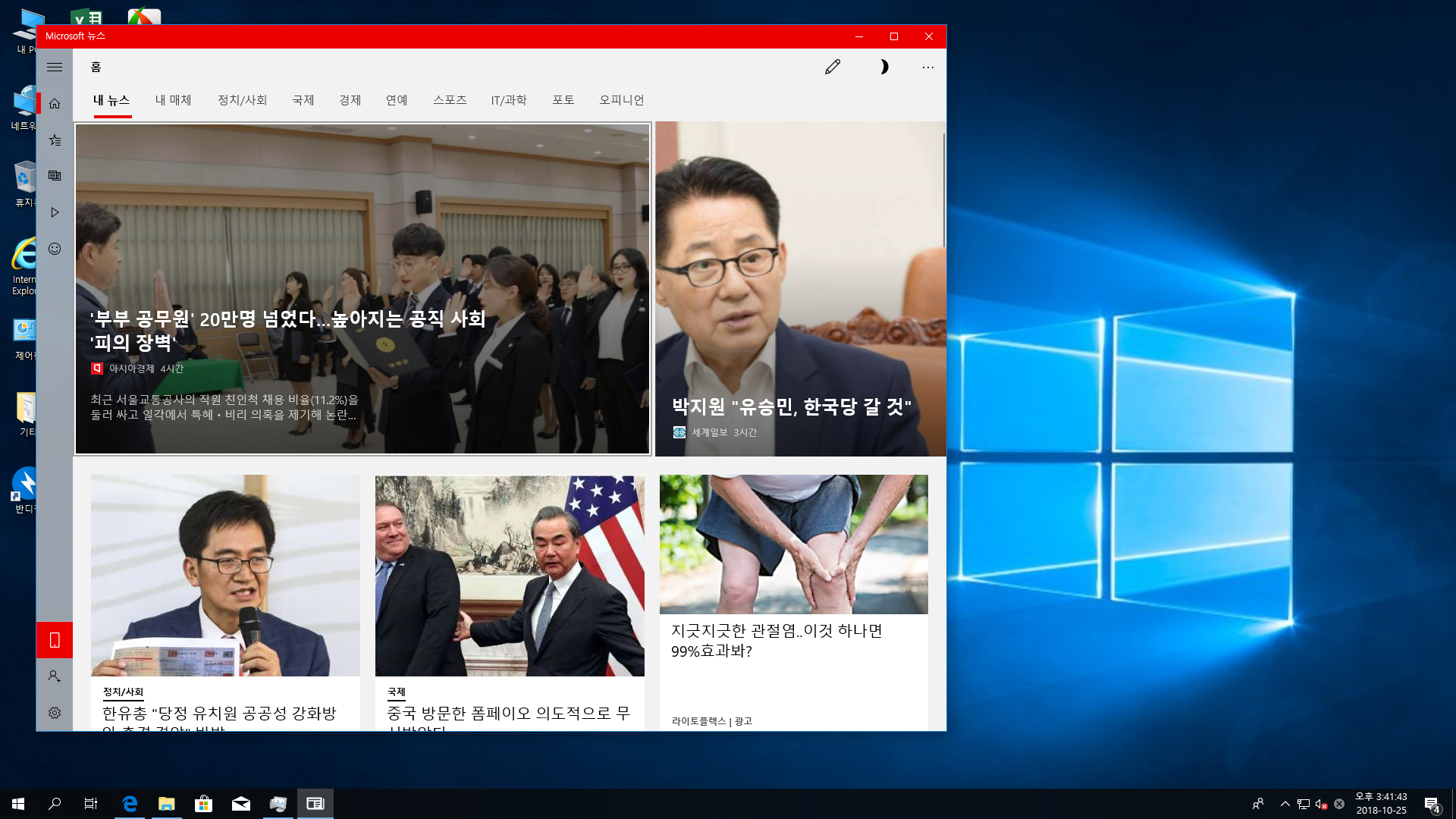
Task: Open the knee pain ad image
Action: pyautogui.click(x=794, y=544)
